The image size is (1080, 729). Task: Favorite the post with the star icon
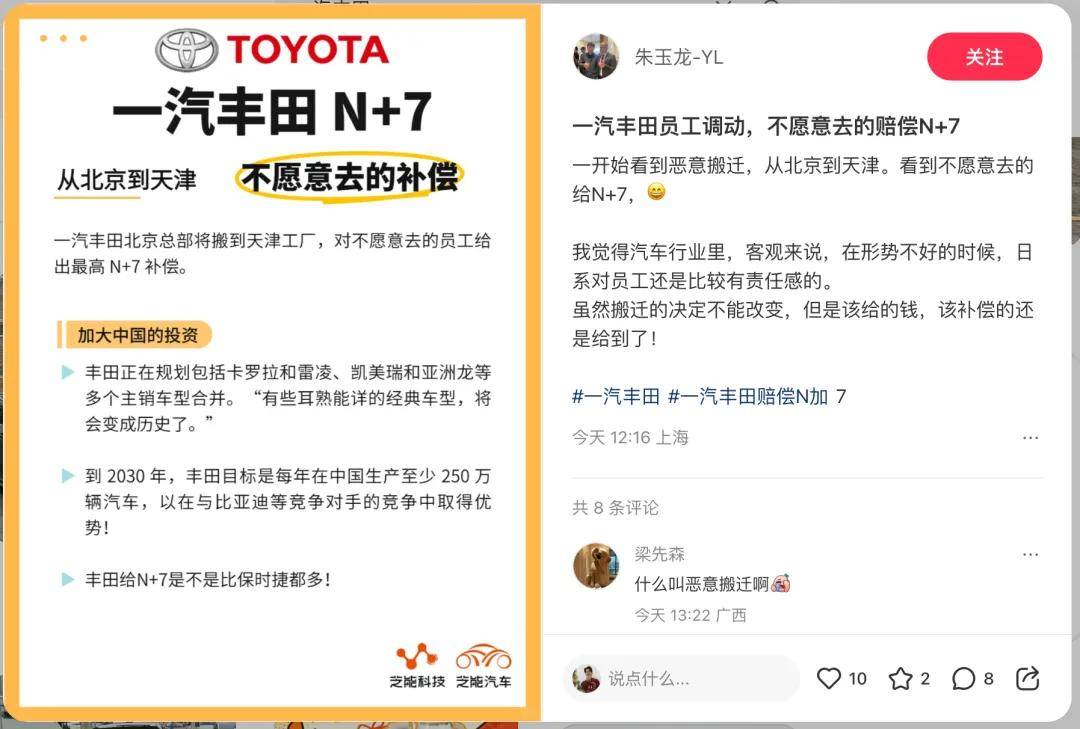tap(900, 679)
